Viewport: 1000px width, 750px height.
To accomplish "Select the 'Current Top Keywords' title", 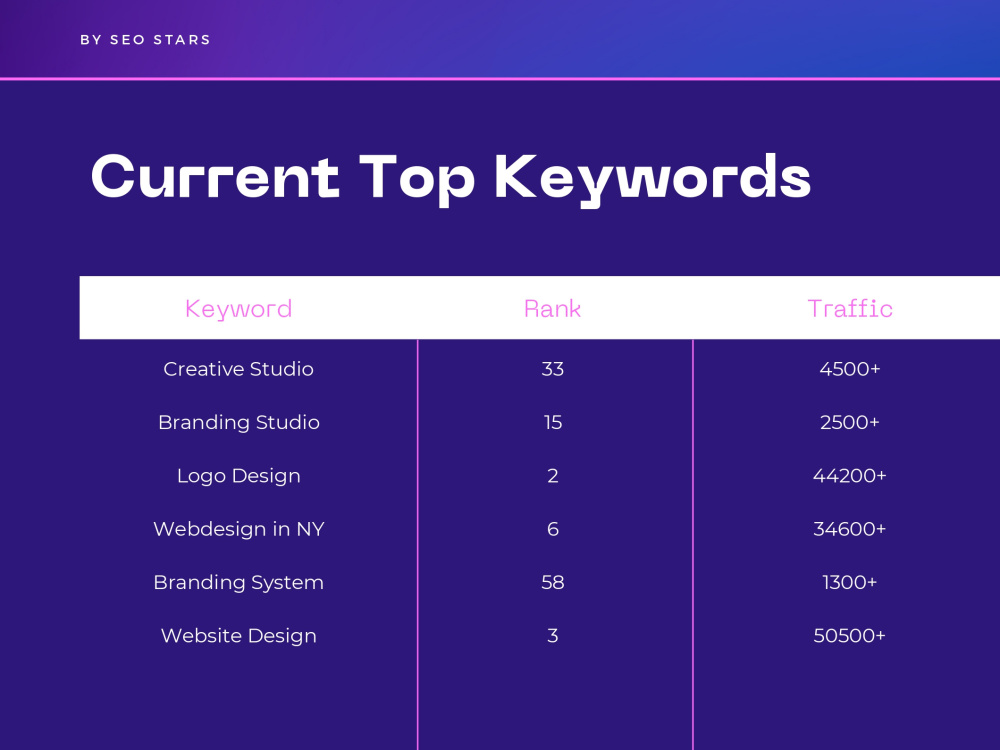I will click(x=451, y=179).
